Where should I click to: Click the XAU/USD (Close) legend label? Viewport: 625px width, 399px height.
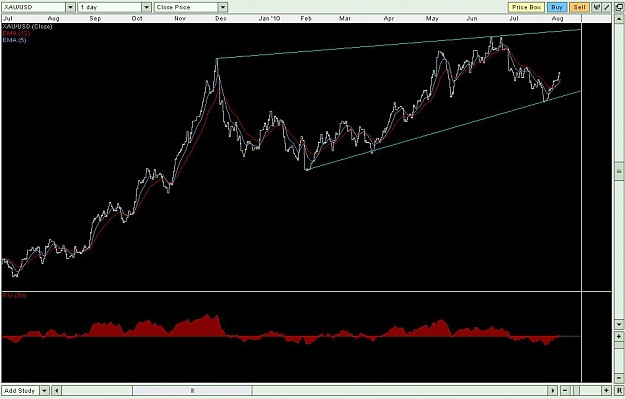coord(27,26)
